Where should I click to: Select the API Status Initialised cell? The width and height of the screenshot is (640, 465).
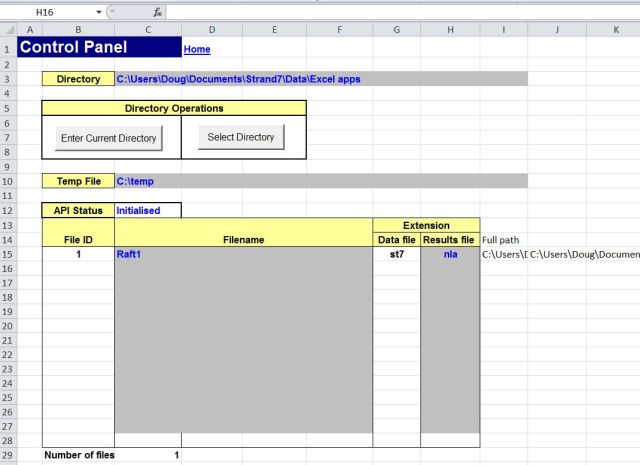(148, 210)
